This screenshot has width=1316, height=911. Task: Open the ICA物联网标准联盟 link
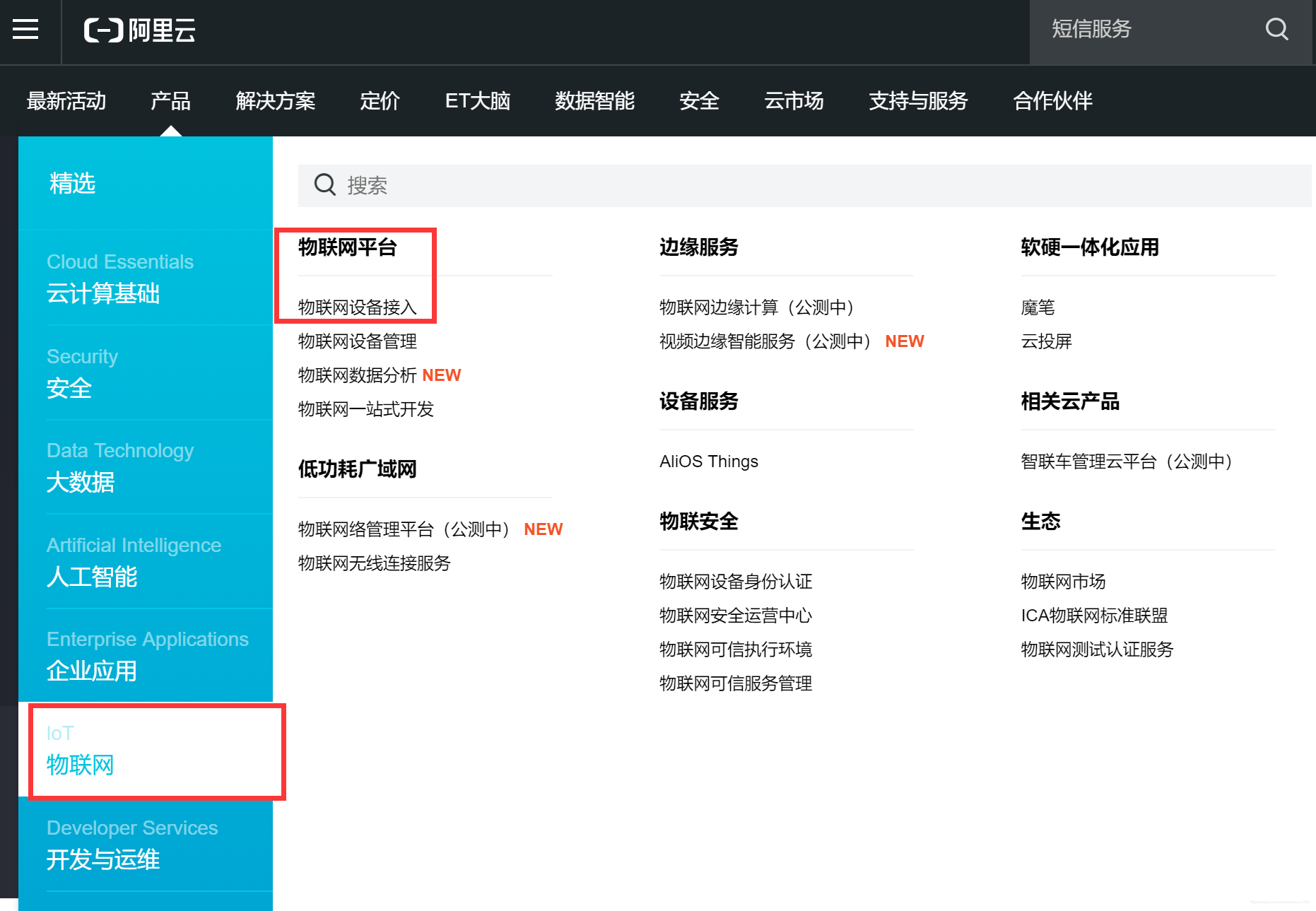(x=1094, y=616)
